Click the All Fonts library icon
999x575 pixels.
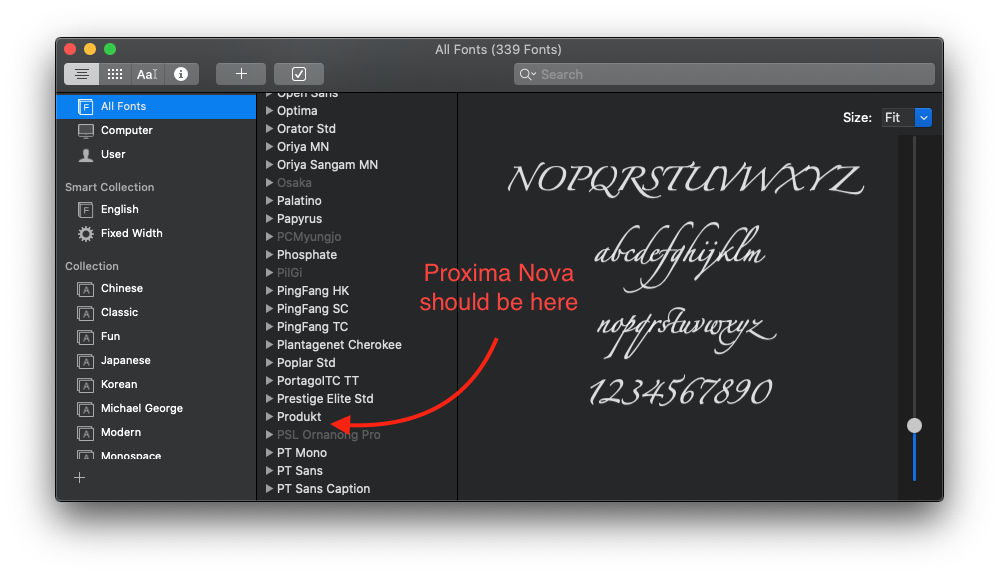pyautogui.click(x=85, y=106)
